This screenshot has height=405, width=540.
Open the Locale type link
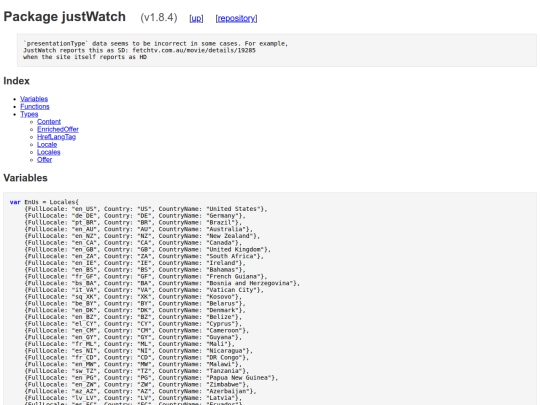[x=47, y=144]
